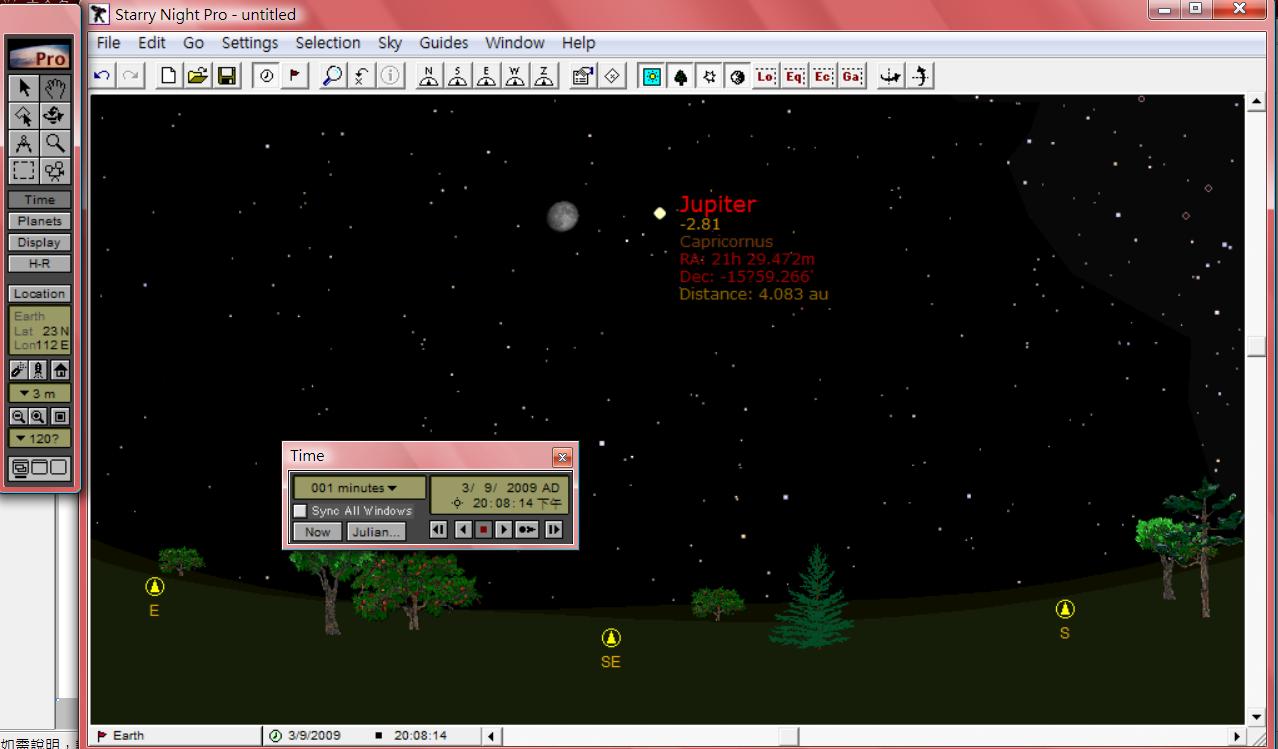Select the magnifier zoom tool in palette

55,143
